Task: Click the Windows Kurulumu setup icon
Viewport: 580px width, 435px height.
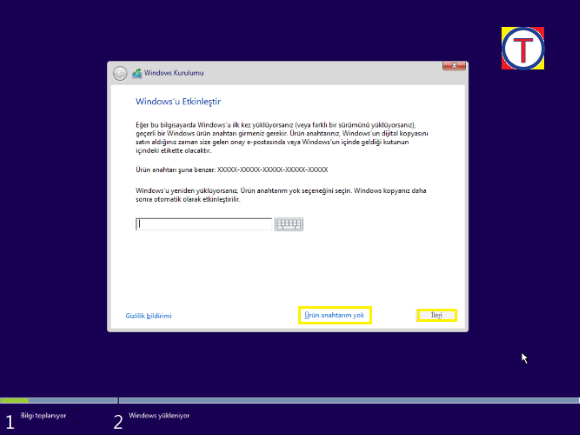Action: [x=137, y=73]
